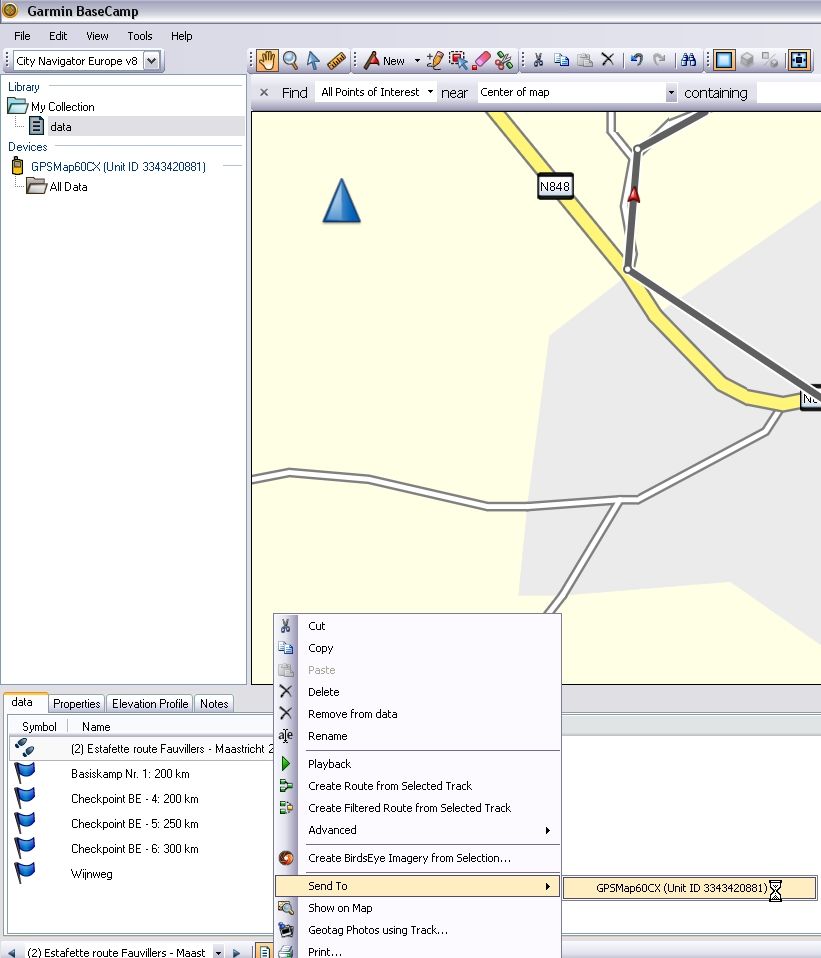Screen dimensions: 821x958
Task: Select the Erase tool
Action: (x=481, y=60)
